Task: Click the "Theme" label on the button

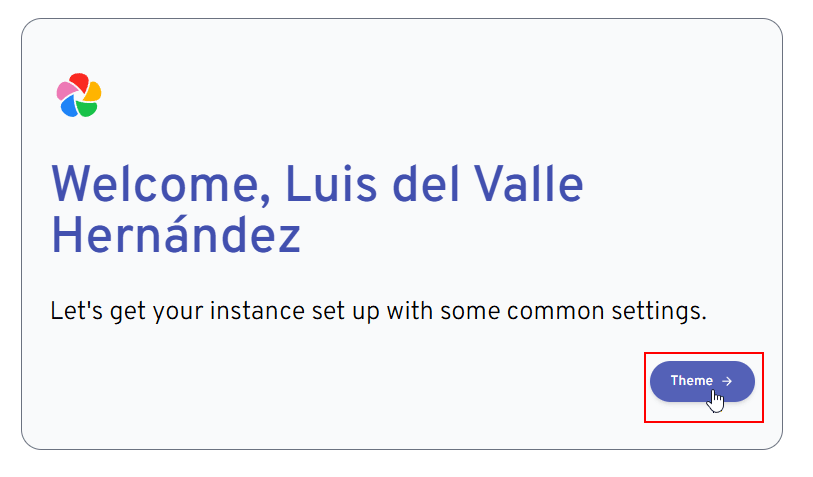Action: (x=691, y=381)
